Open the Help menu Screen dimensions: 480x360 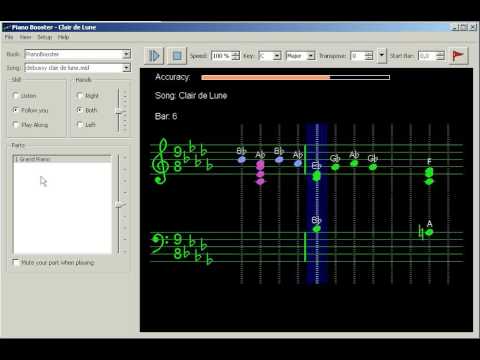(x=63, y=37)
